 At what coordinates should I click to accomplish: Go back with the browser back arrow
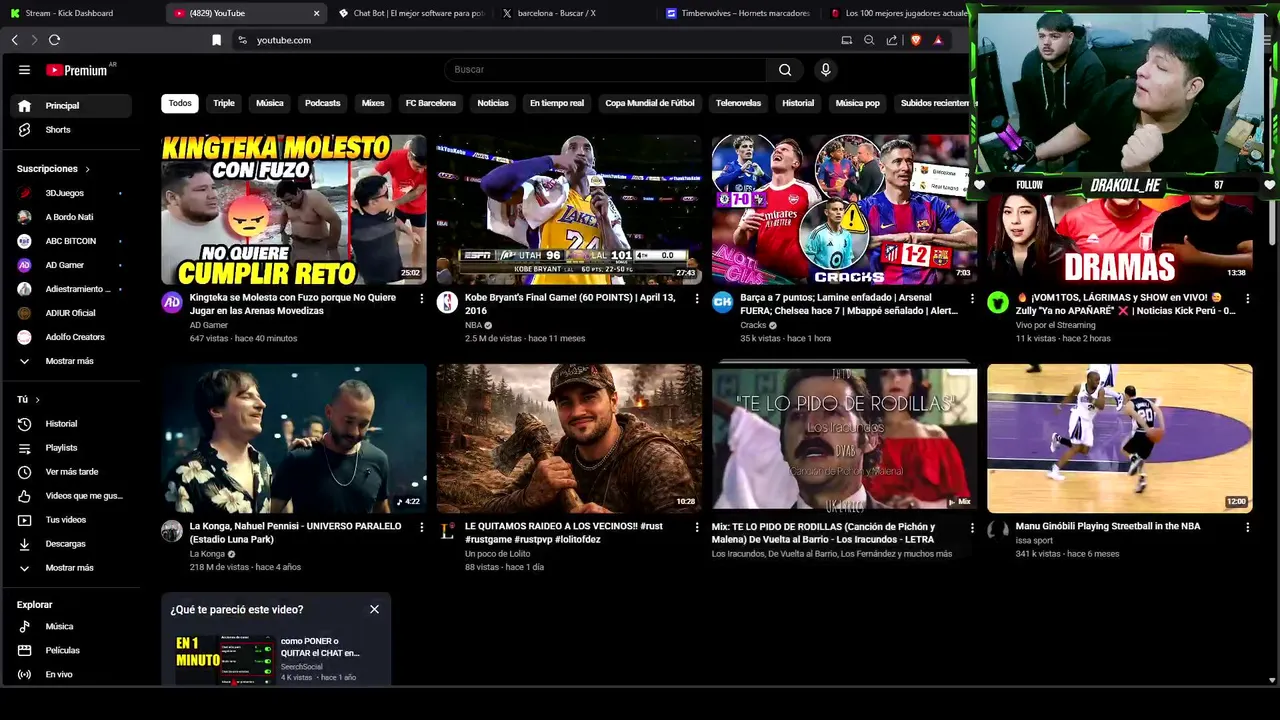[x=15, y=40]
